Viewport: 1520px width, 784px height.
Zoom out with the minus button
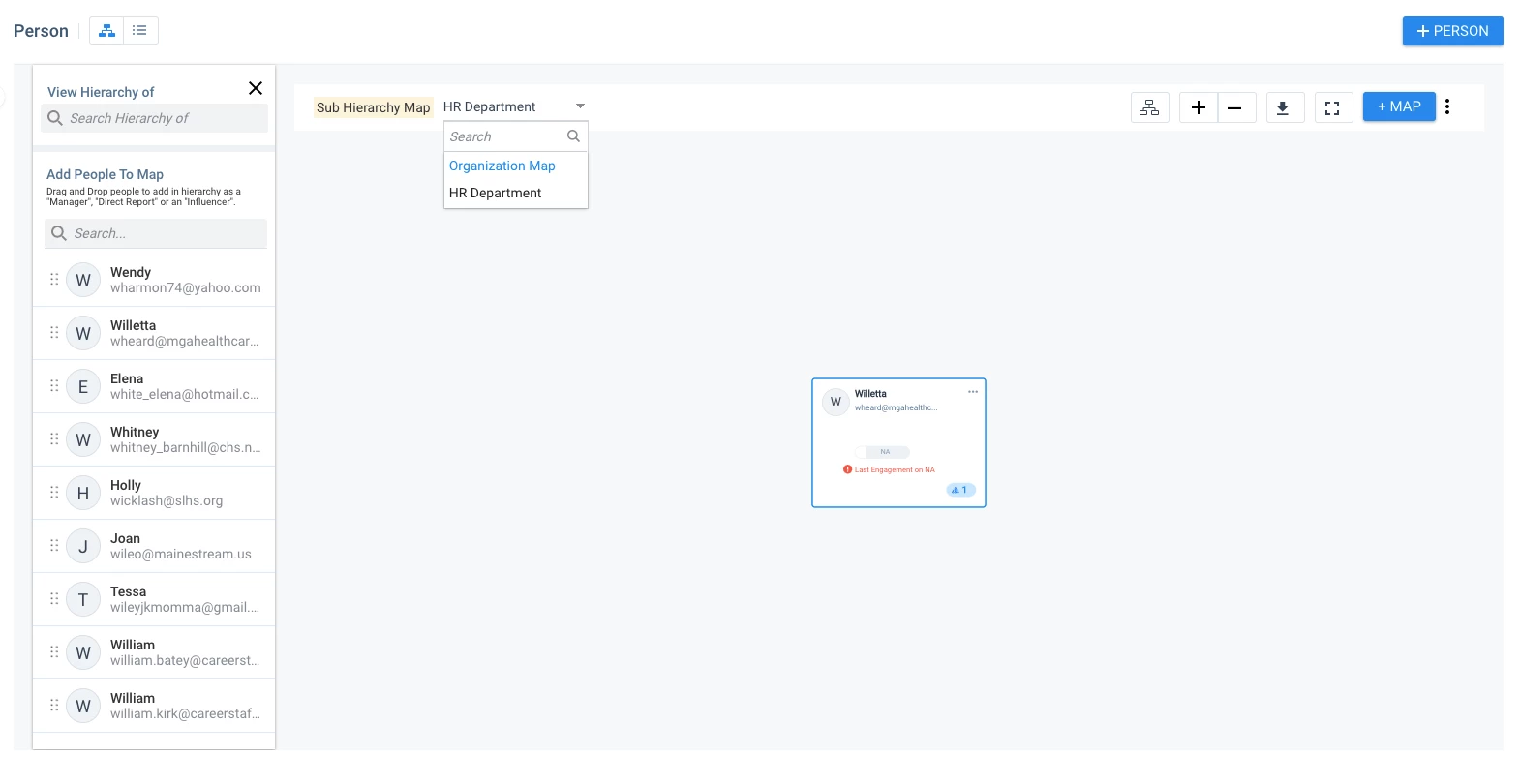tap(1235, 107)
